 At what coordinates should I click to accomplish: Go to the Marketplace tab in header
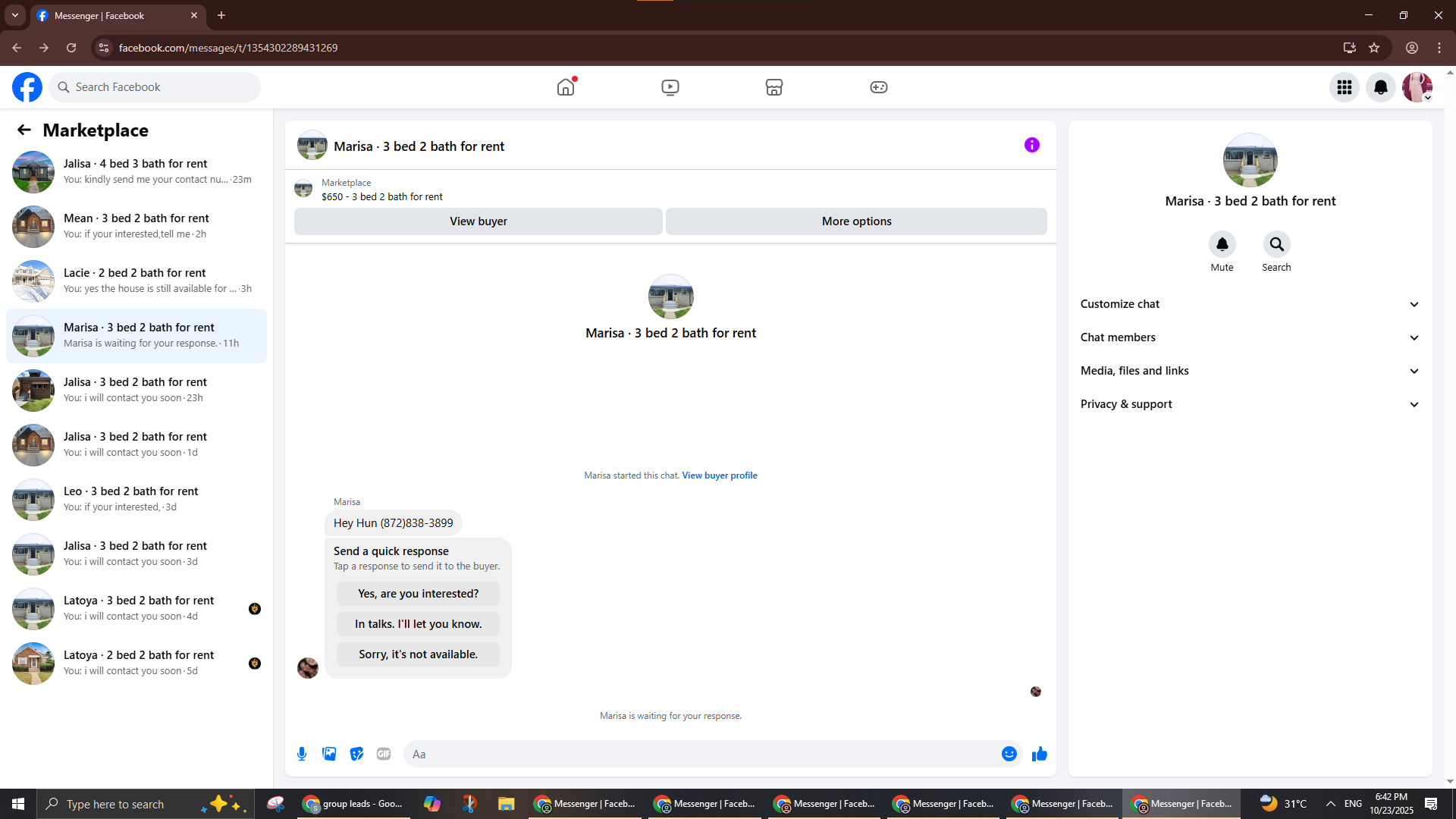[774, 87]
